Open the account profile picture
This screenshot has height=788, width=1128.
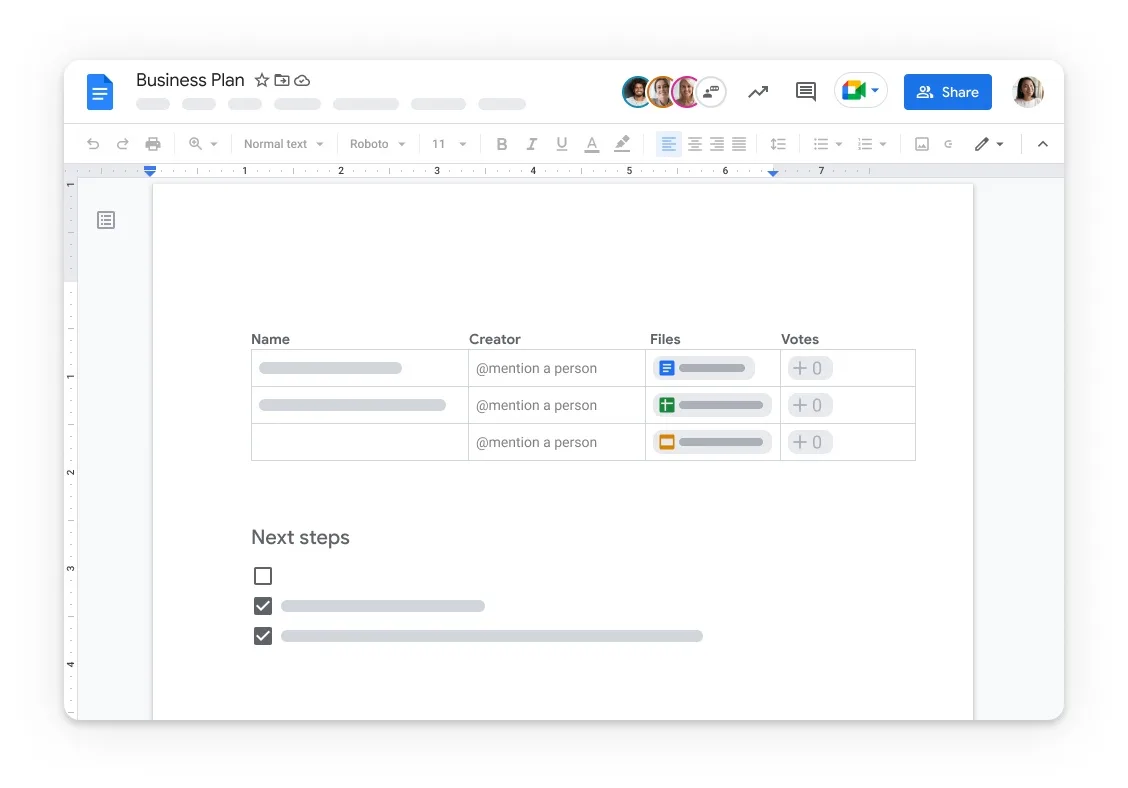point(1028,92)
